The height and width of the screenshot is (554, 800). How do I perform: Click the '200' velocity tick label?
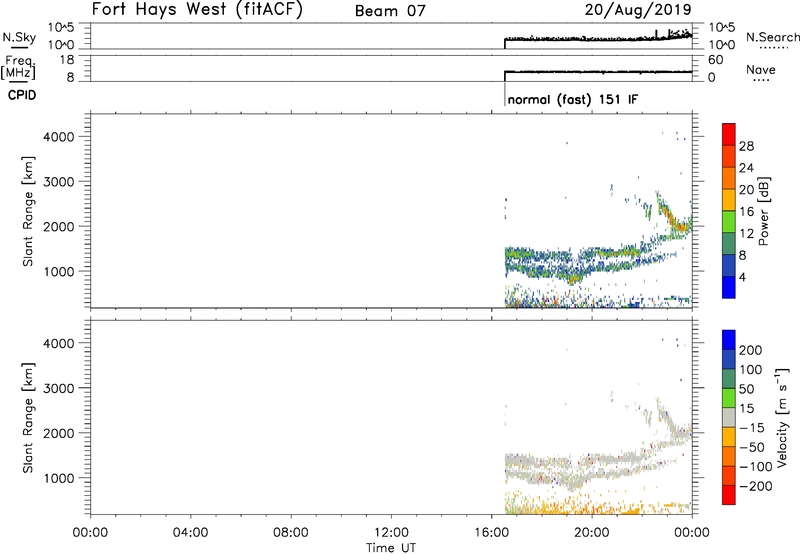pyautogui.click(x=751, y=350)
